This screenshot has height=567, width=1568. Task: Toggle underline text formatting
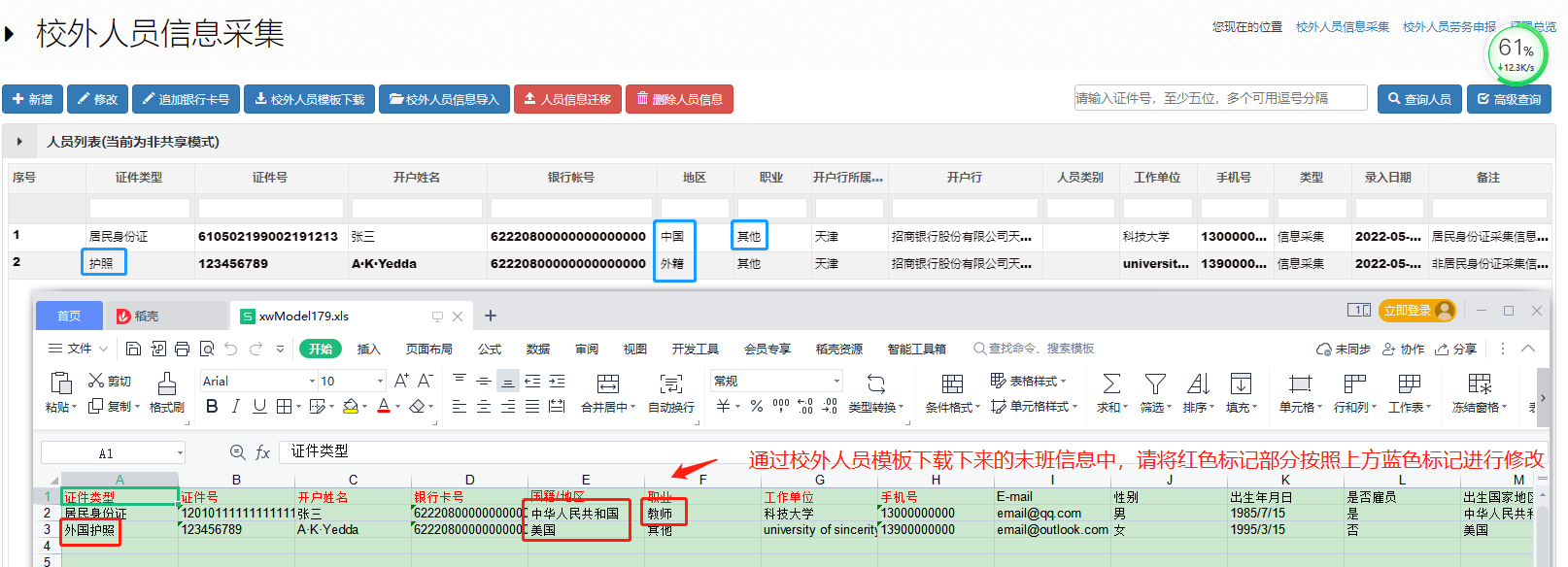tap(259, 407)
